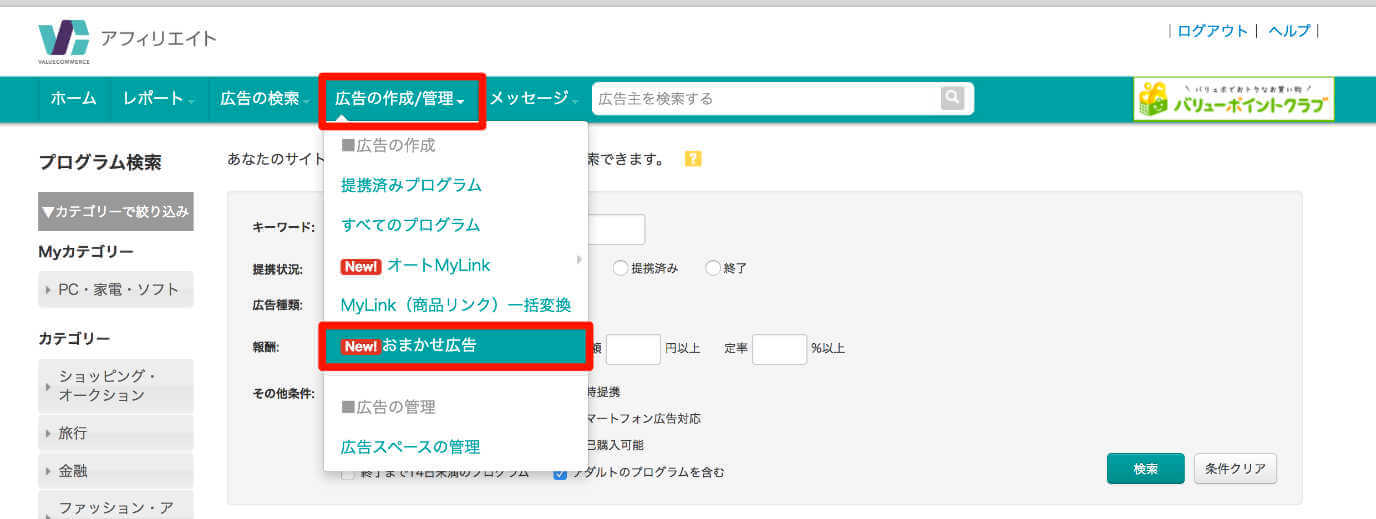This screenshot has width=1376, height=519.
Task: Click the 定率 percent input field
Action: click(779, 349)
